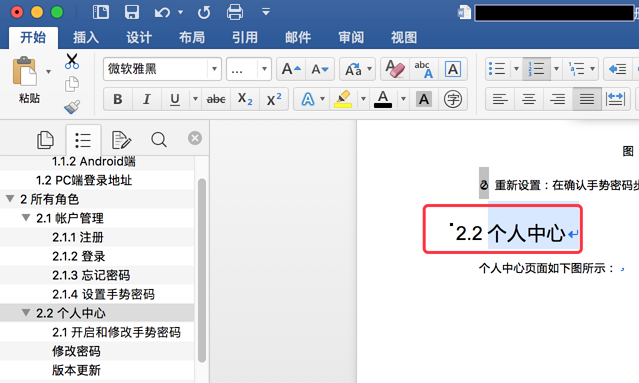Click the Text Effects outlined A icon
639x383 pixels.
point(308,99)
